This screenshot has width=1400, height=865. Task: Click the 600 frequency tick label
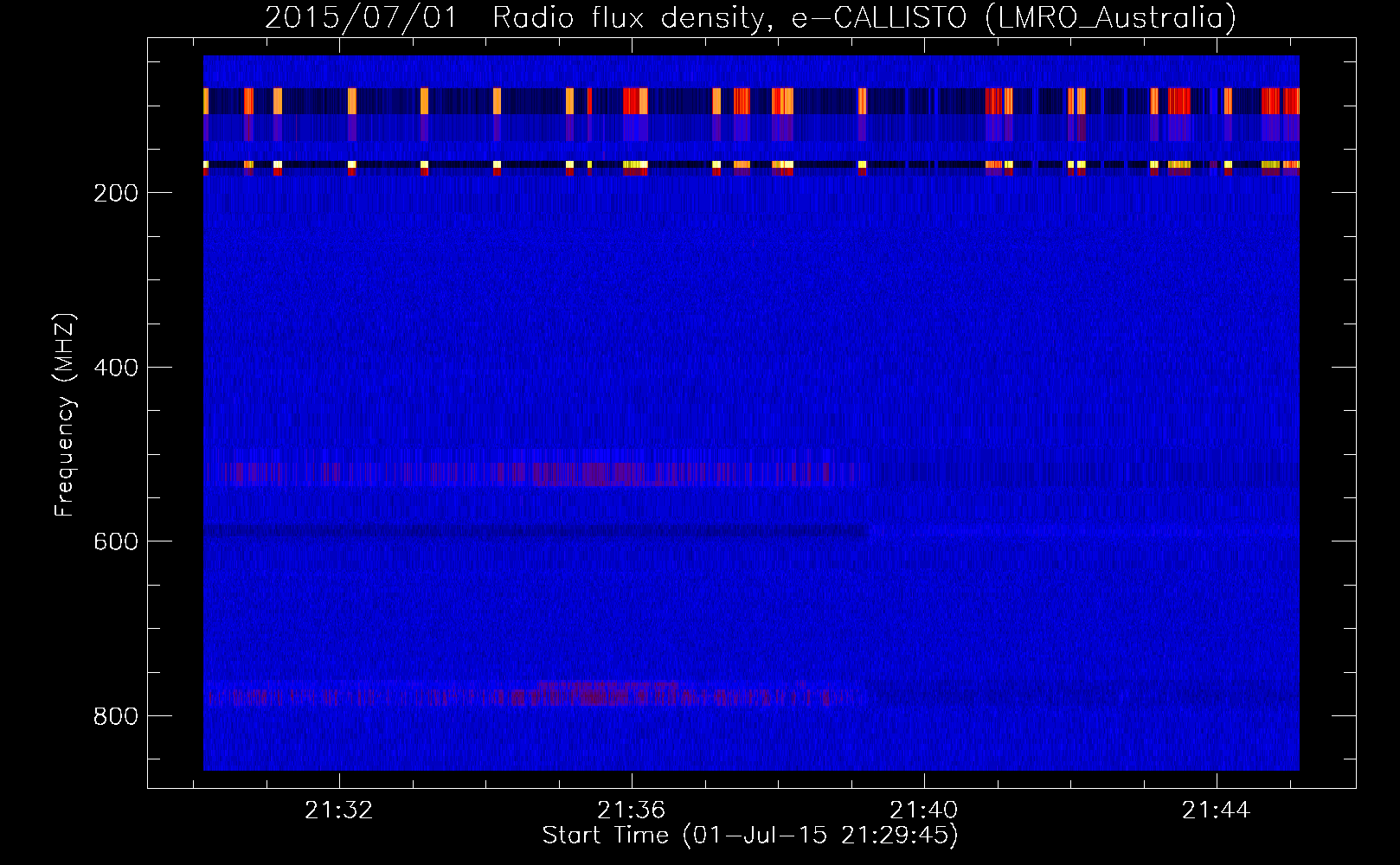tap(115, 541)
